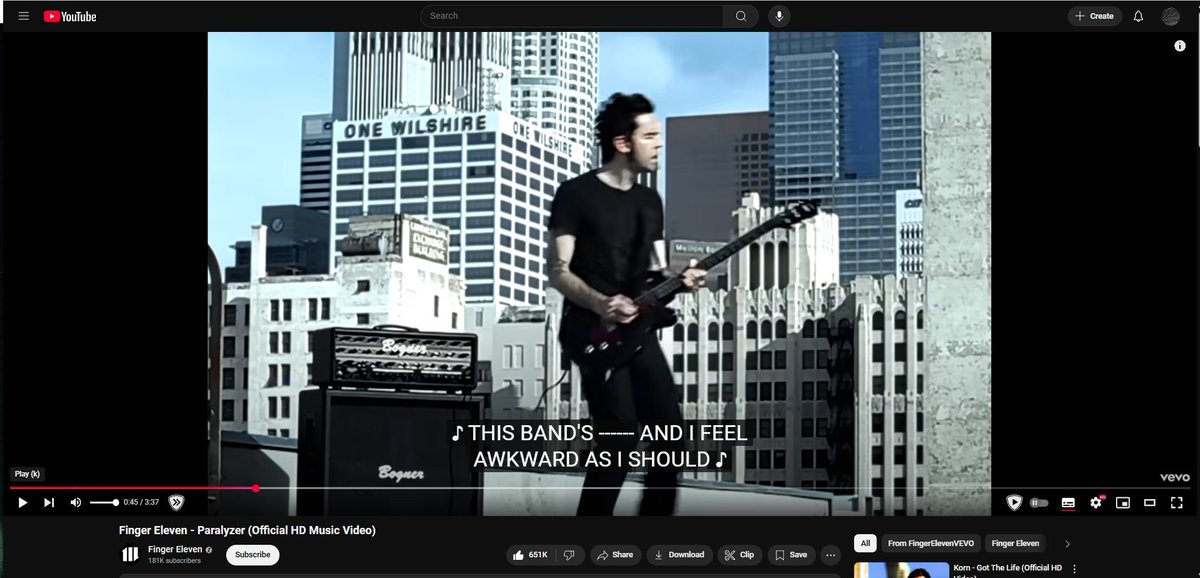
Task: Click the shield skip-forward extension icon
Action: point(176,502)
